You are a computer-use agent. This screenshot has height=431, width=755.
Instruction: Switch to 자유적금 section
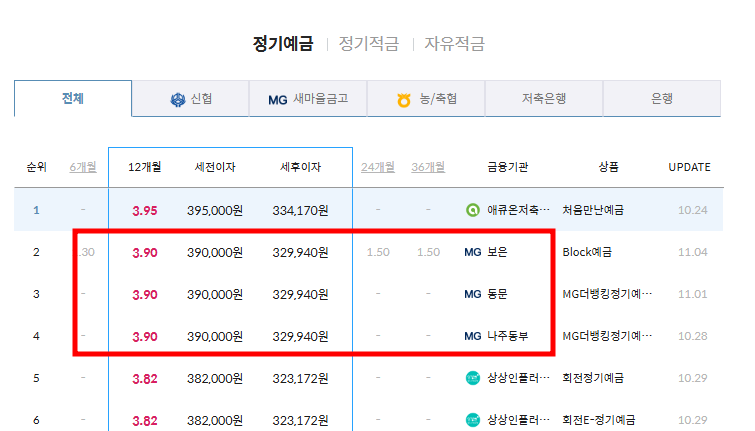(455, 44)
